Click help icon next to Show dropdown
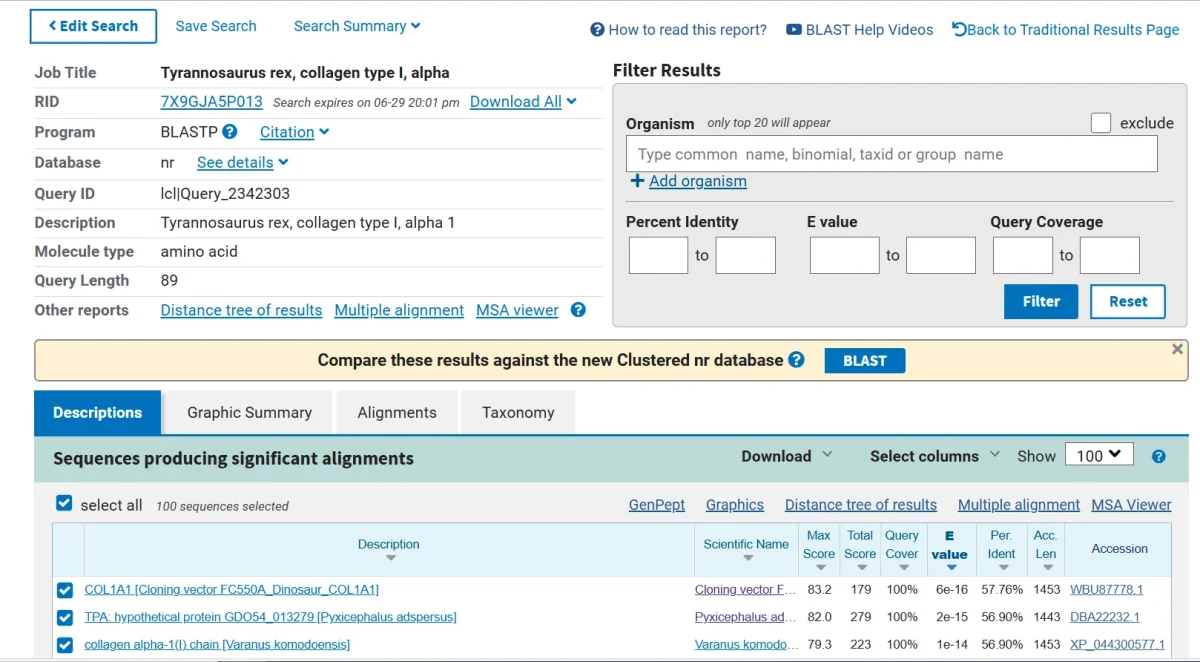This screenshot has width=1200, height=662. click(1158, 457)
